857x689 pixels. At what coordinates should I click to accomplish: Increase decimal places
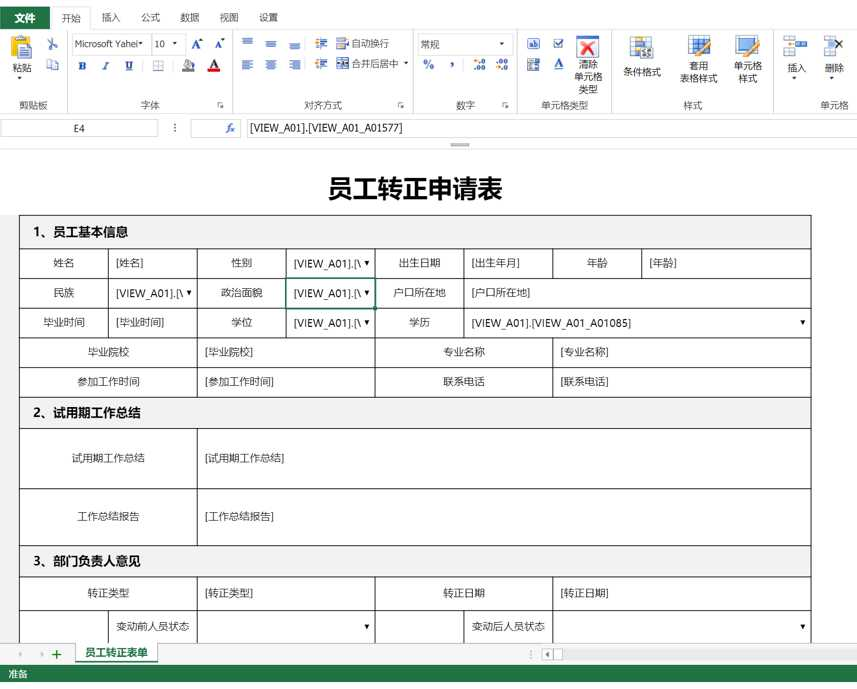(x=479, y=64)
